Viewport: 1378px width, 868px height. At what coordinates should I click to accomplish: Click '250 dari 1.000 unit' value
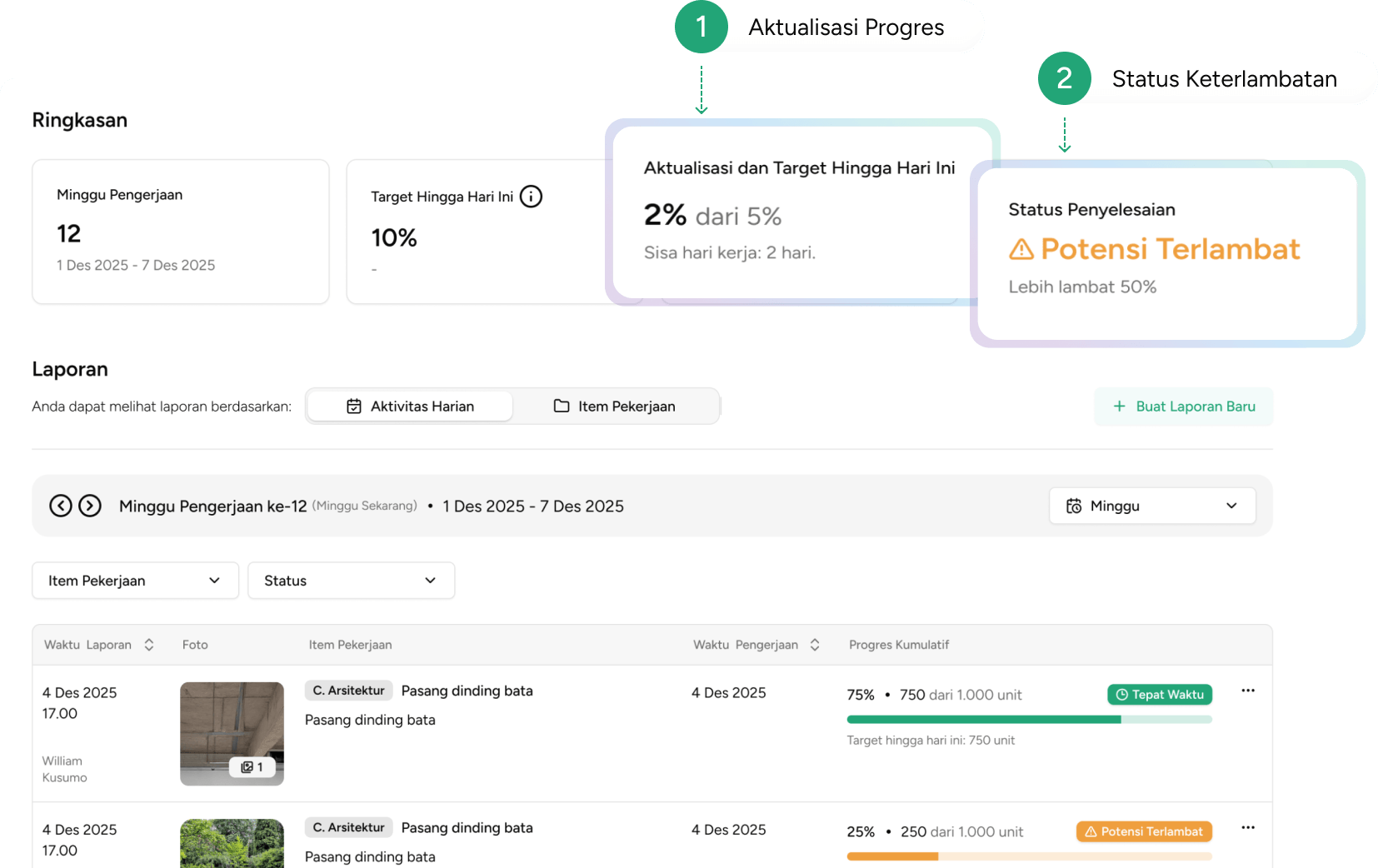click(961, 831)
